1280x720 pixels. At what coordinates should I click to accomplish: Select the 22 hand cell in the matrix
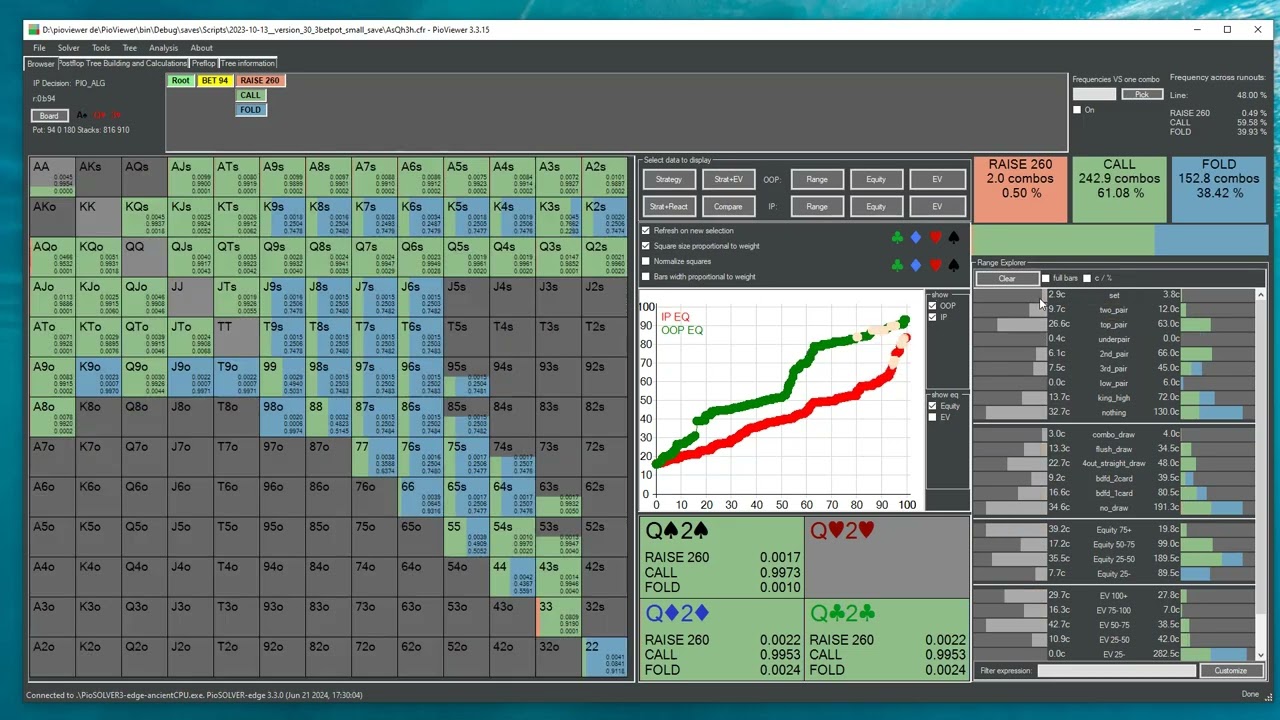[x=604, y=657]
